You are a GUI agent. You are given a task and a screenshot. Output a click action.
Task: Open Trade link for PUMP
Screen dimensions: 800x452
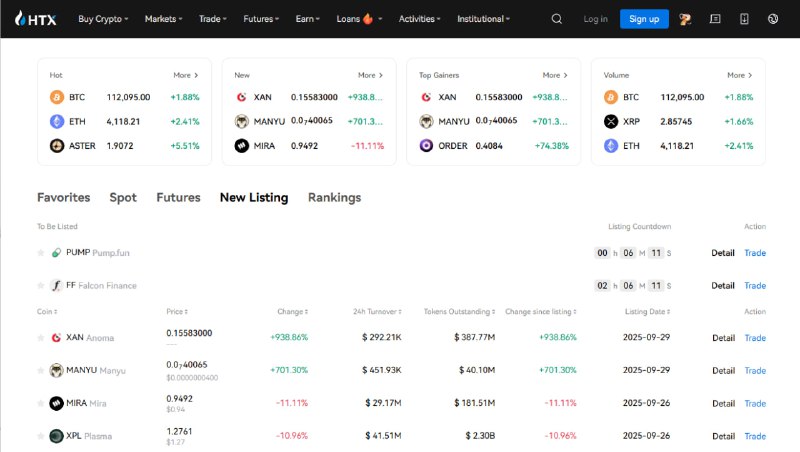point(755,253)
